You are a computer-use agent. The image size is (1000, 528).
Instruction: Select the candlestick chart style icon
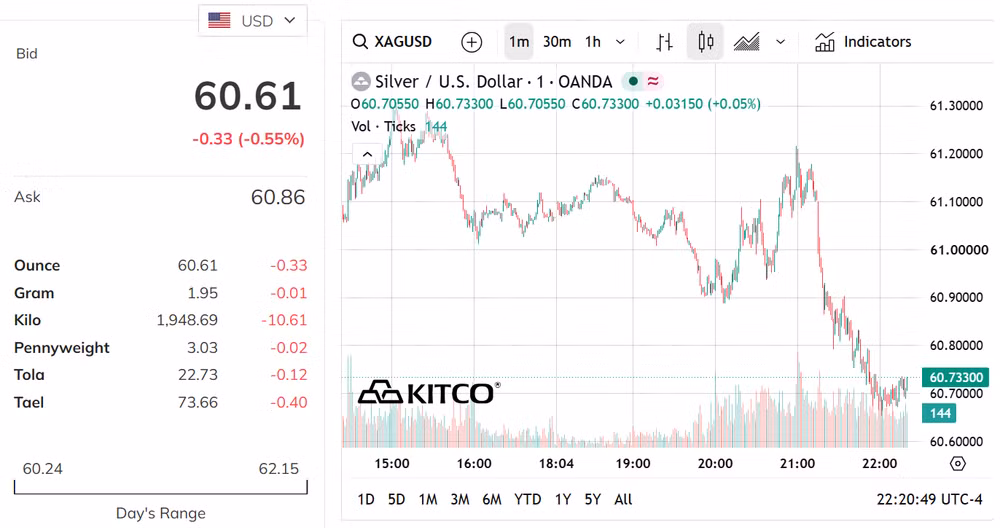point(705,42)
